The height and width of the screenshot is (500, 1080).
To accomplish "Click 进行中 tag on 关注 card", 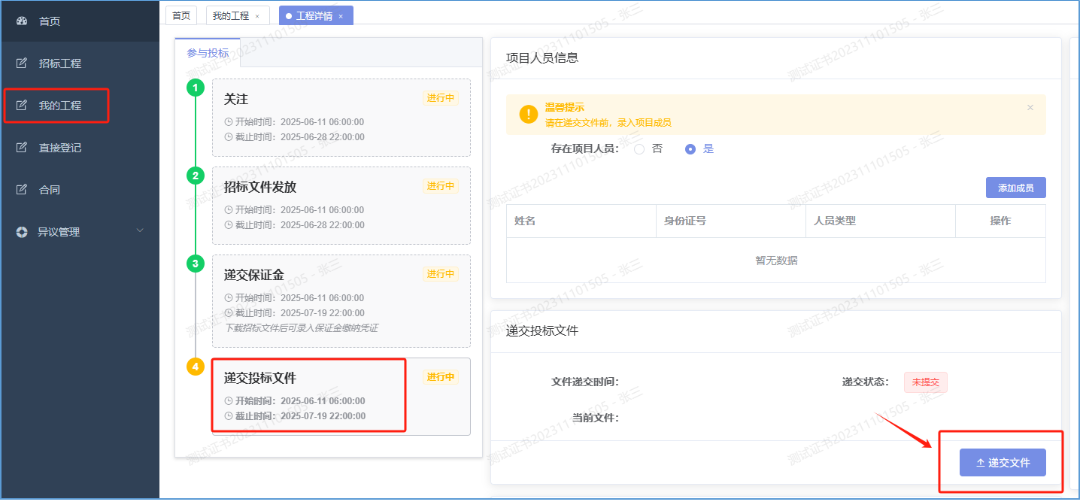I will point(441,98).
